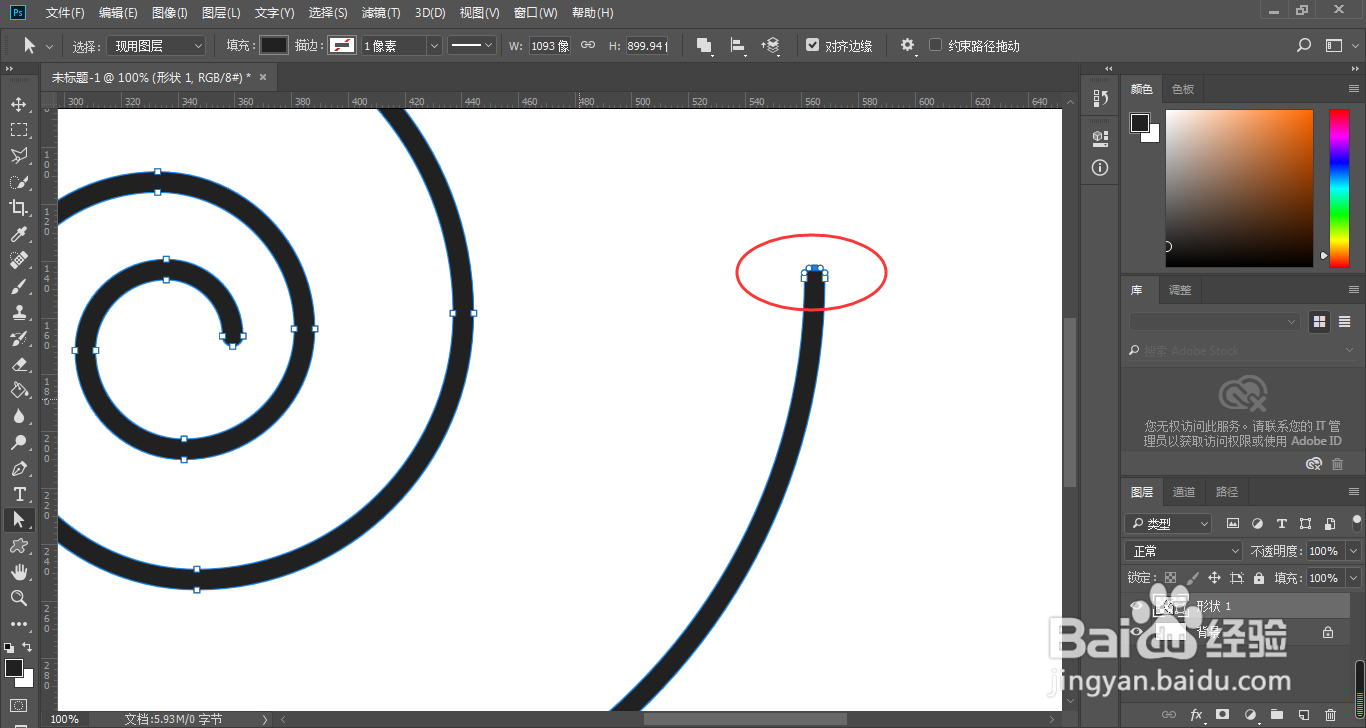Select the Zoom magnifier tool
The image size is (1366, 728).
(18, 598)
